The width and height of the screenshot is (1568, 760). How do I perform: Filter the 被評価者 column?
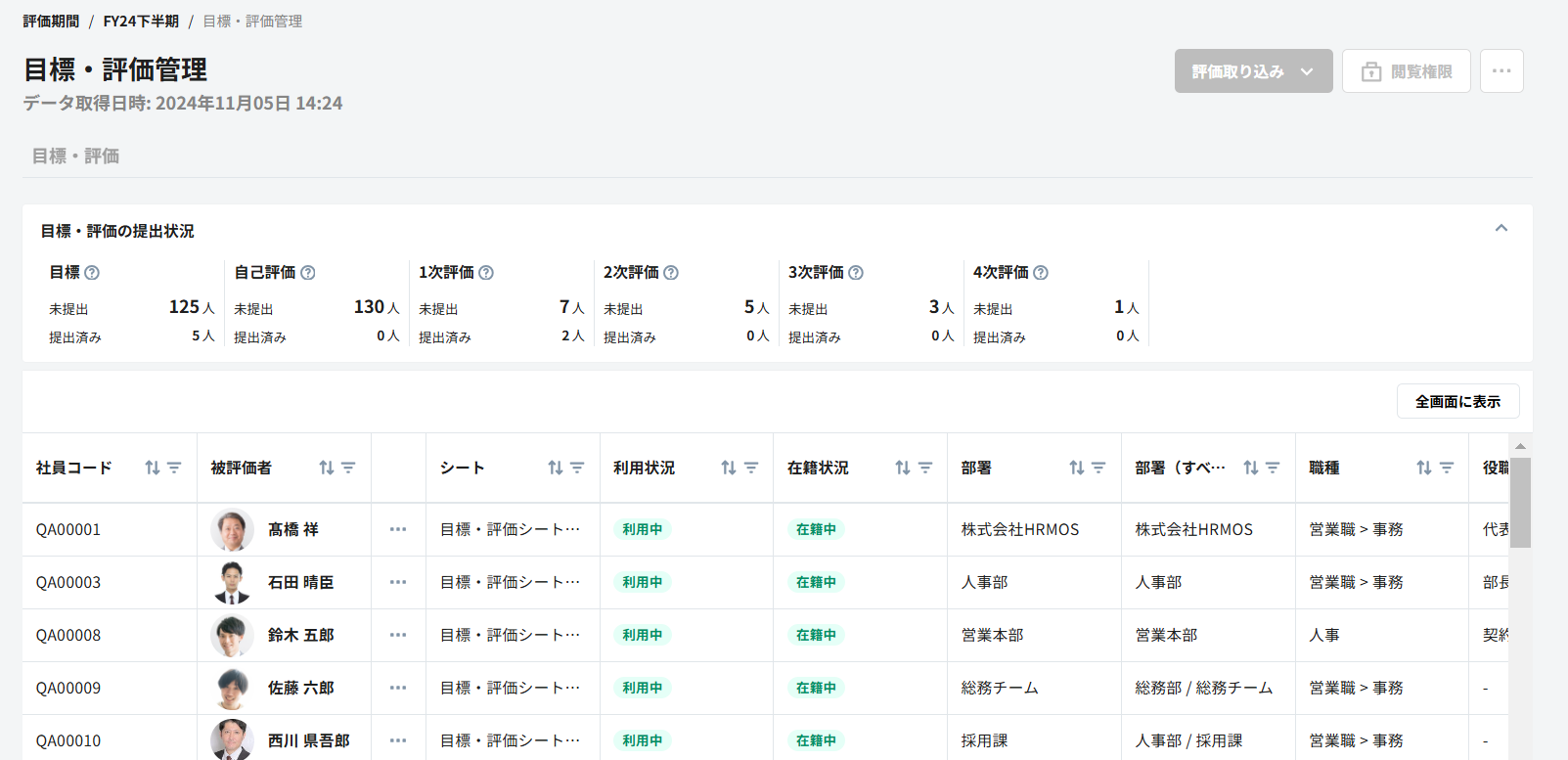click(348, 468)
